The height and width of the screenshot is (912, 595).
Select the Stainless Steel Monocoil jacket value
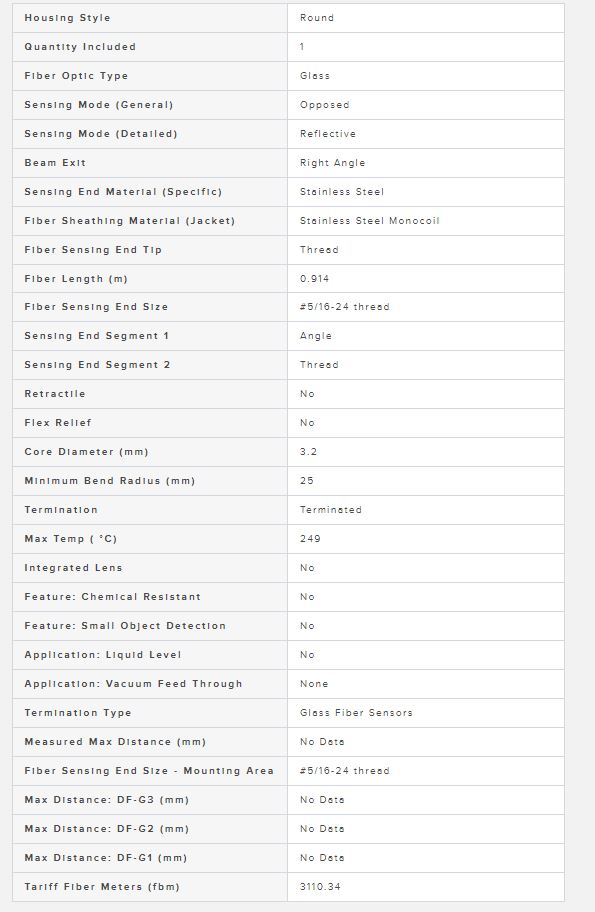pyautogui.click(x=369, y=221)
